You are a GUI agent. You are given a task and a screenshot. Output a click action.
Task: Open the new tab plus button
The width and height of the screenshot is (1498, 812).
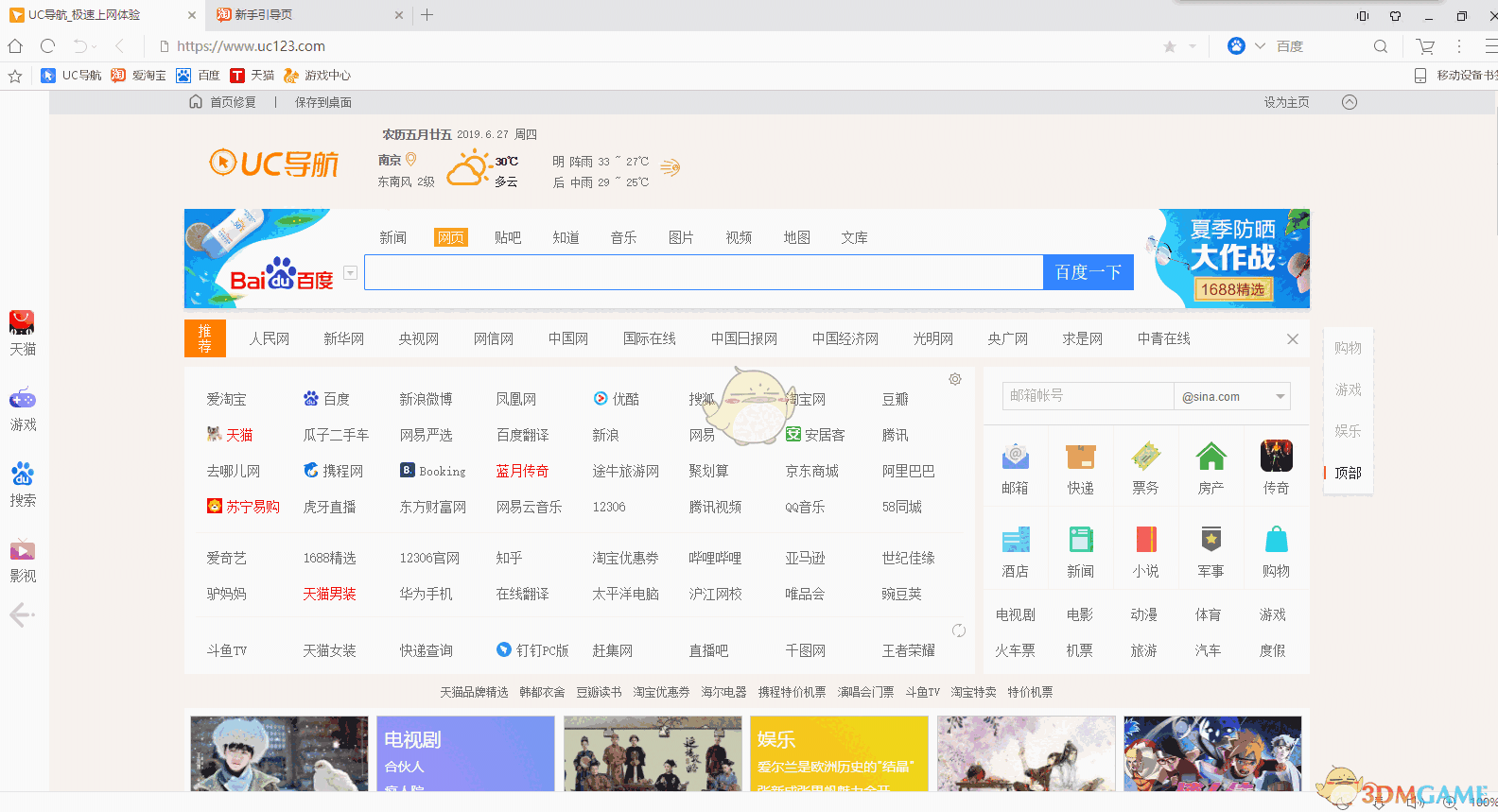pyautogui.click(x=427, y=14)
